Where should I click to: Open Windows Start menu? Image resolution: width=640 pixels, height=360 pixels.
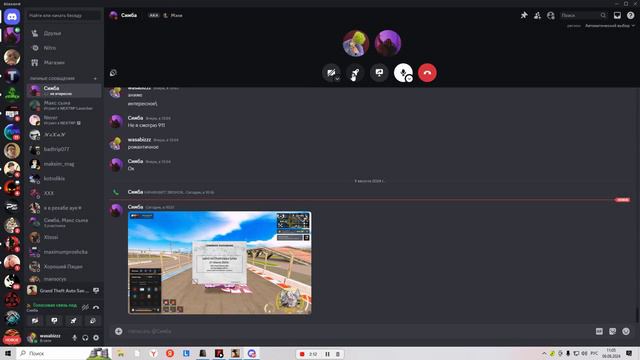(8, 353)
